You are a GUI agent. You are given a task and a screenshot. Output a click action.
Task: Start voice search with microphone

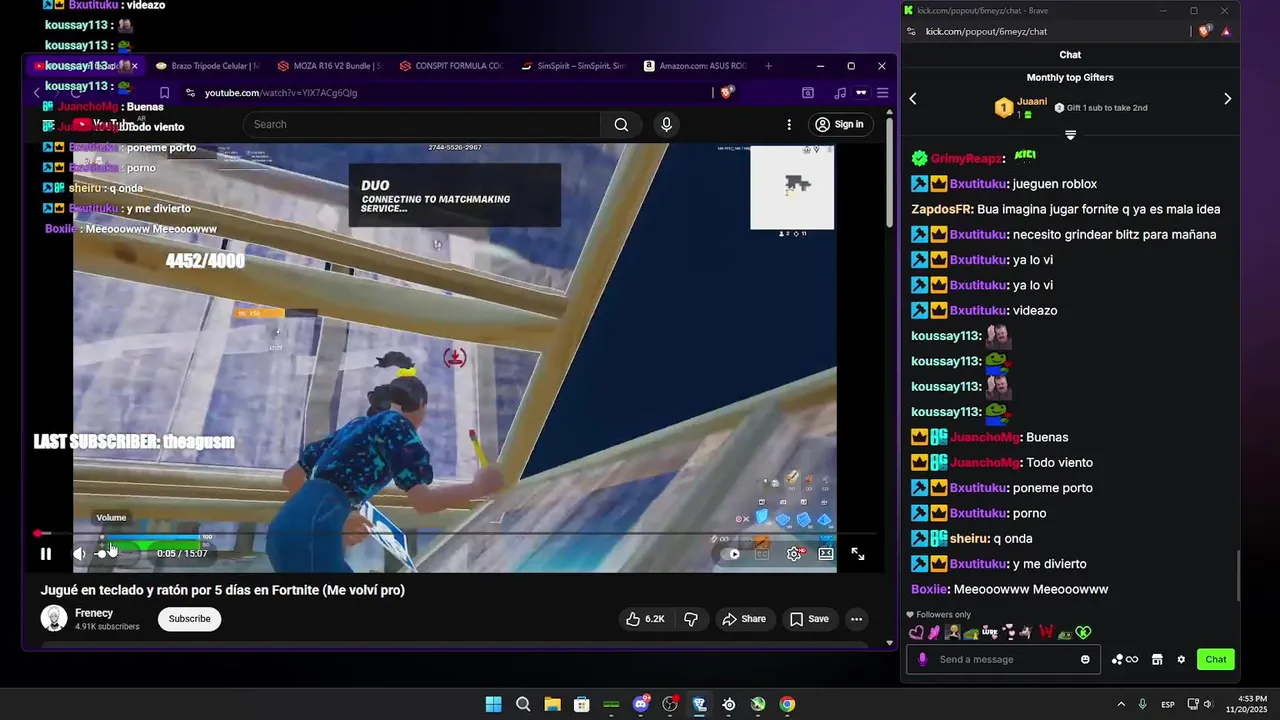(x=667, y=125)
